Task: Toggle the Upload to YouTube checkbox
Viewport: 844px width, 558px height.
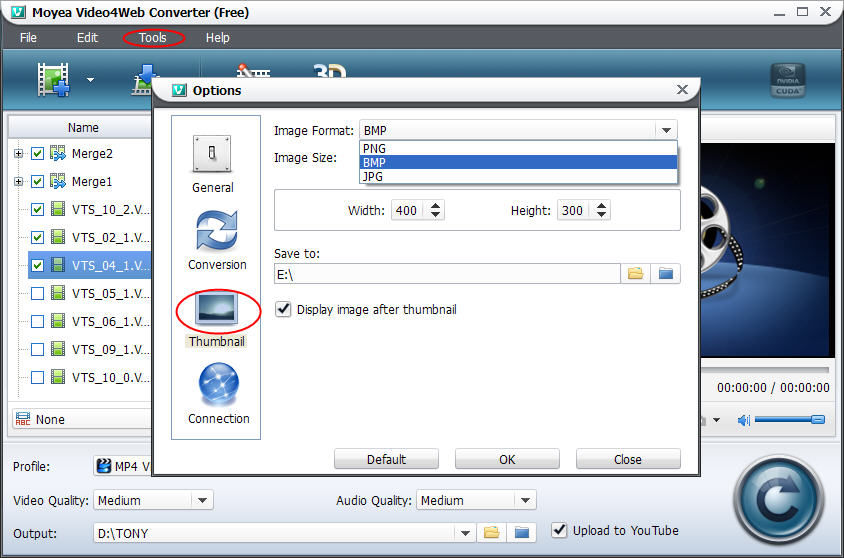Action: click(559, 530)
